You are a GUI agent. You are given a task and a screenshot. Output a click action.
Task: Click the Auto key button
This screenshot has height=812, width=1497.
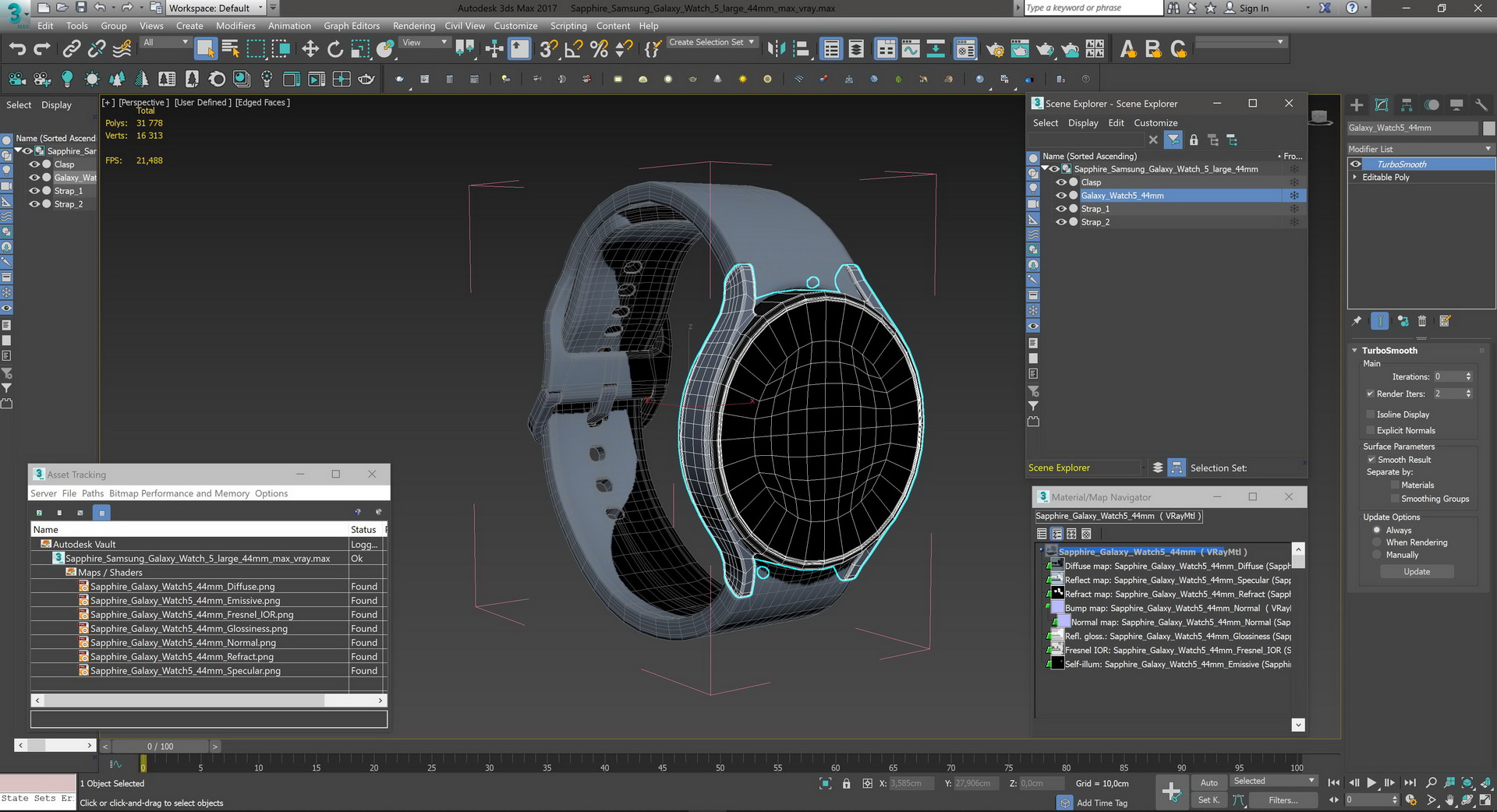(1209, 782)
